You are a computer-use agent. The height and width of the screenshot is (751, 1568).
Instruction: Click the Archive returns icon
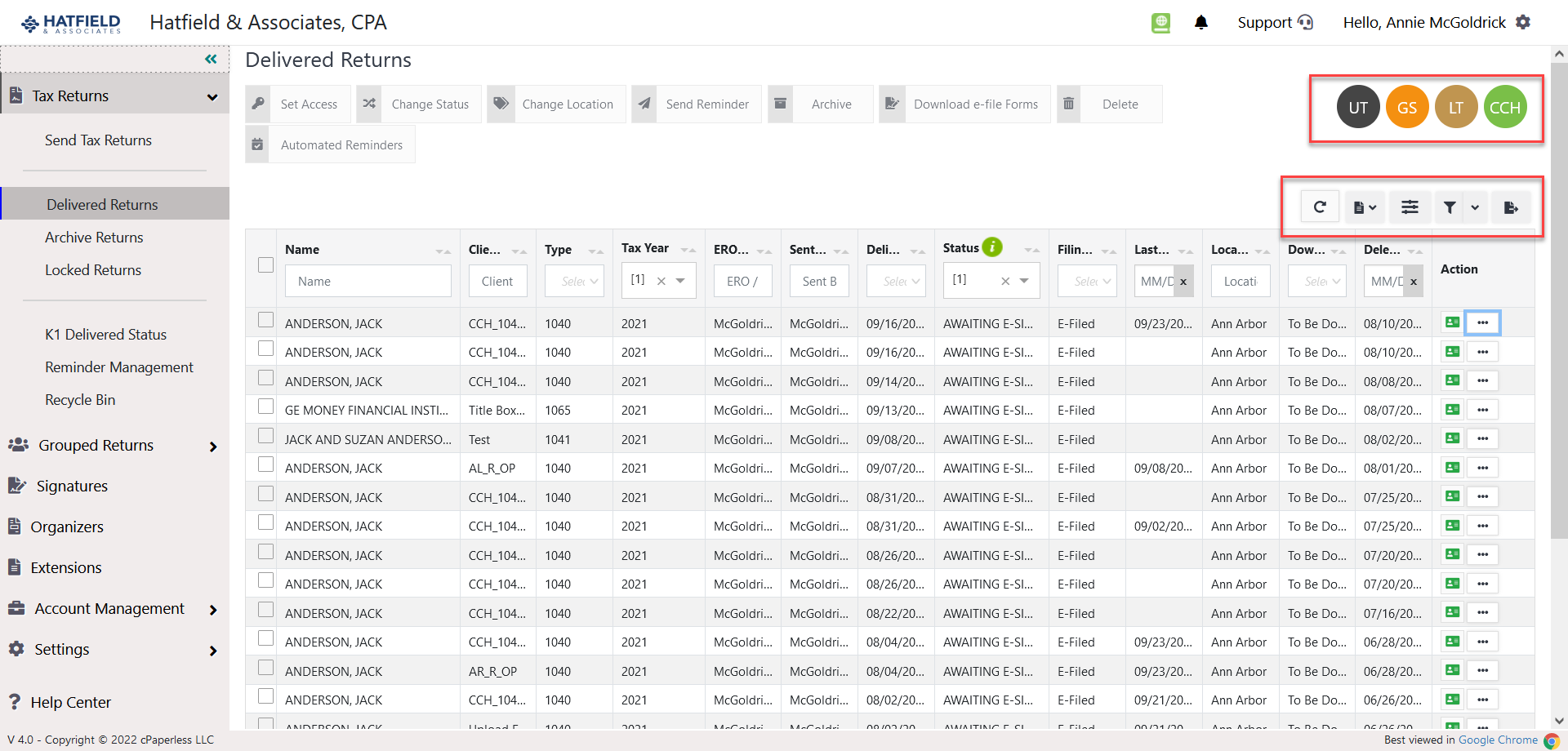point(781,104)
